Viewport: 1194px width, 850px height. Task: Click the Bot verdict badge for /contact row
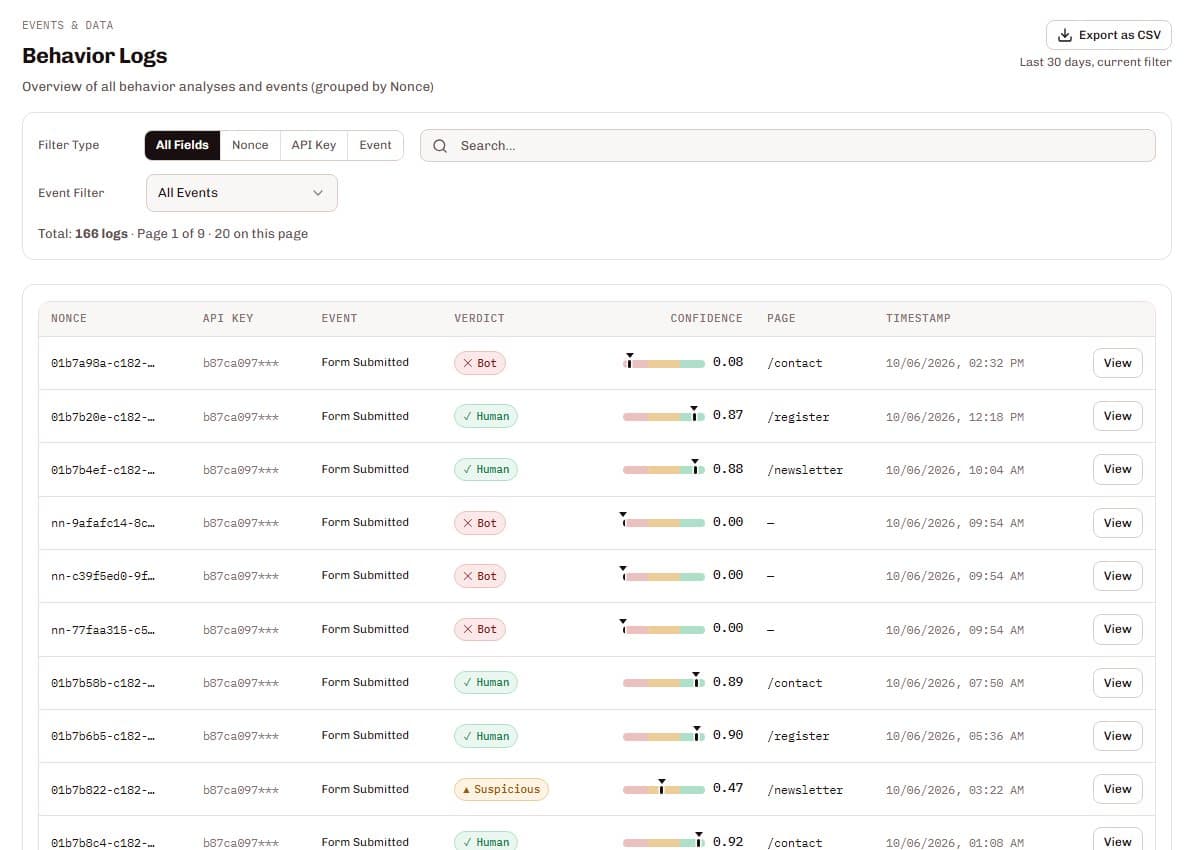coord(480,363)
